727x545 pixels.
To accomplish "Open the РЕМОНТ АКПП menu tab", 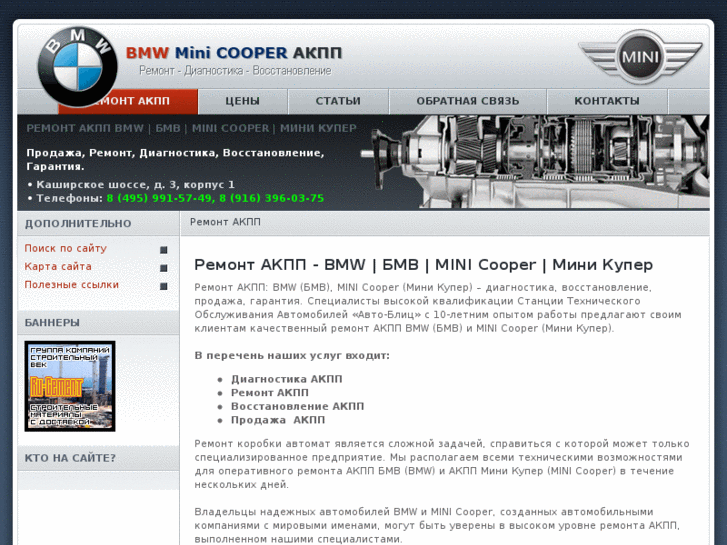I will (x=128, y=101).
